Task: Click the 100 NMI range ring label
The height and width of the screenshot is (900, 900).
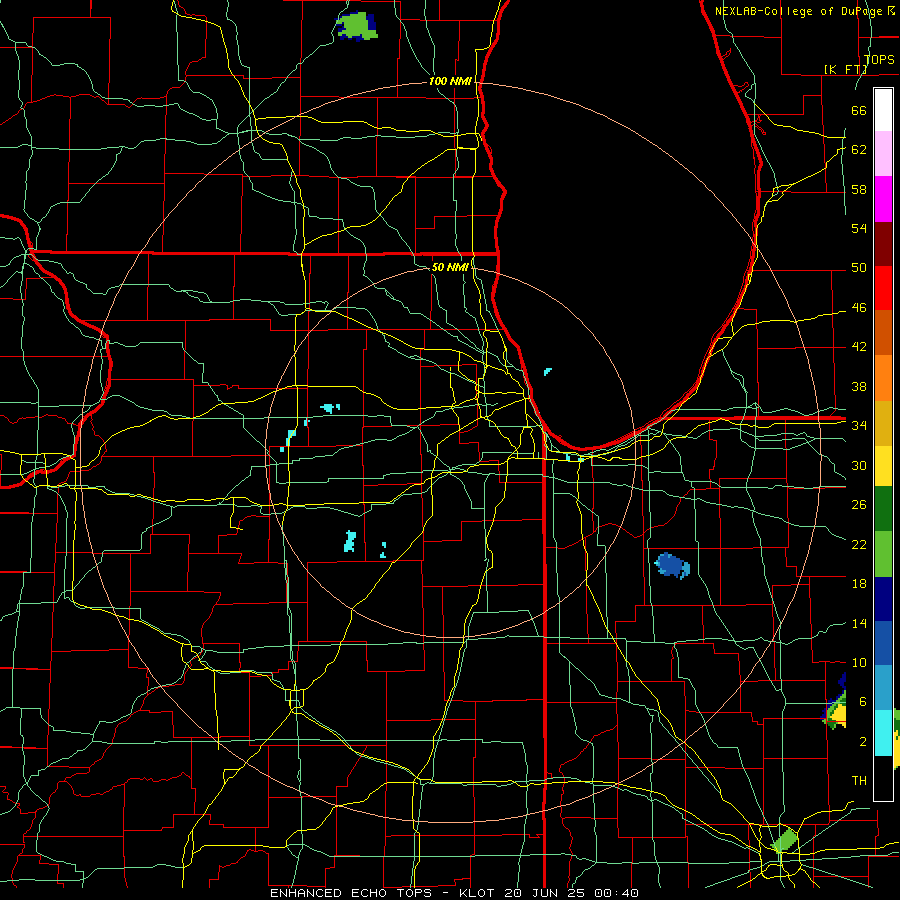Action: [x=450, y=82]
